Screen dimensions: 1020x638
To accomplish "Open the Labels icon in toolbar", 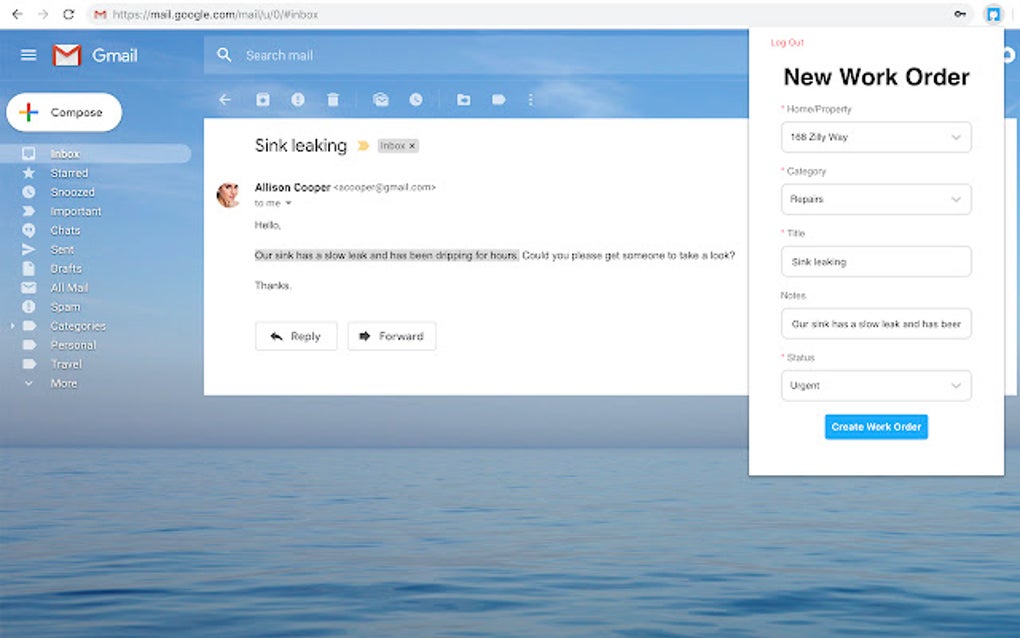I will [x=499, y=100].
